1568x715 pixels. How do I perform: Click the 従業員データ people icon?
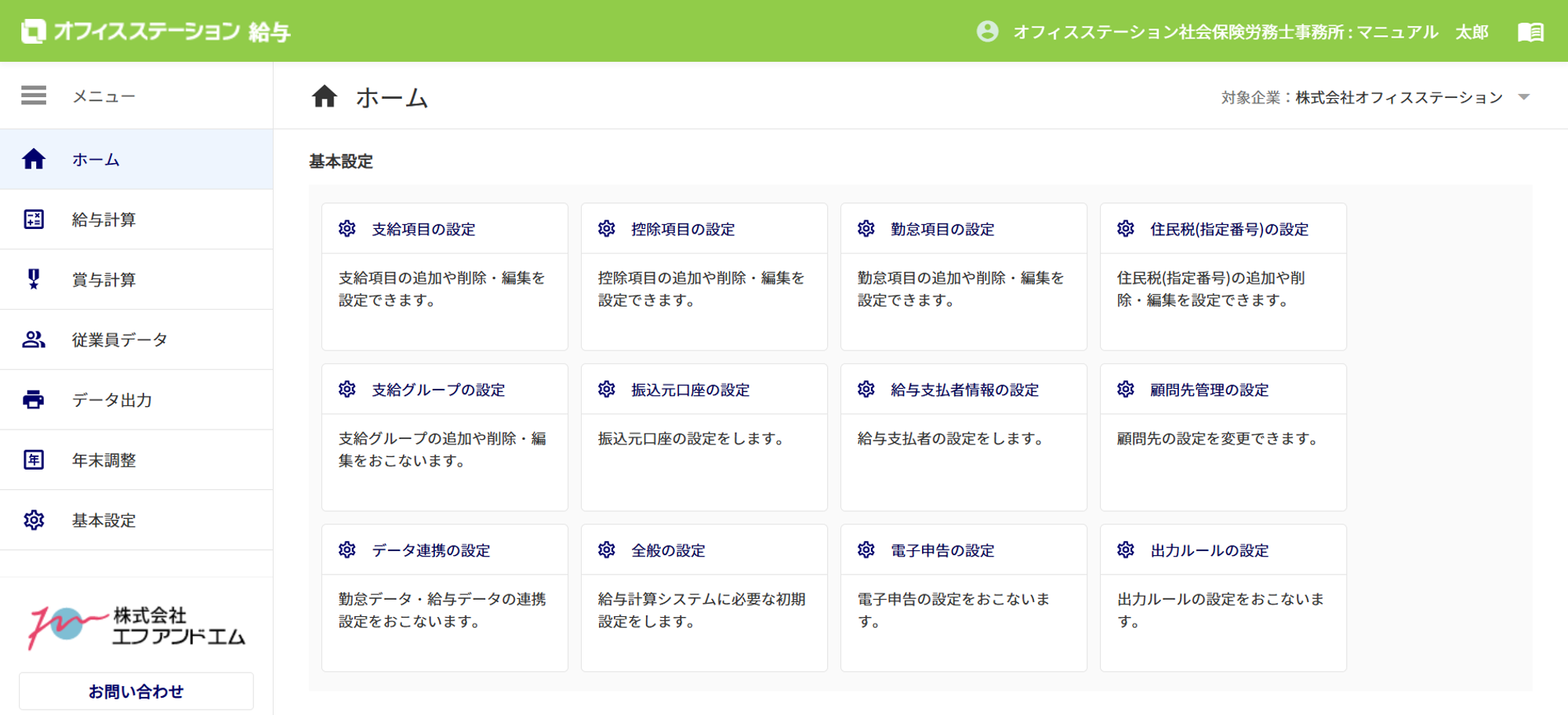[x=34, y=339]
